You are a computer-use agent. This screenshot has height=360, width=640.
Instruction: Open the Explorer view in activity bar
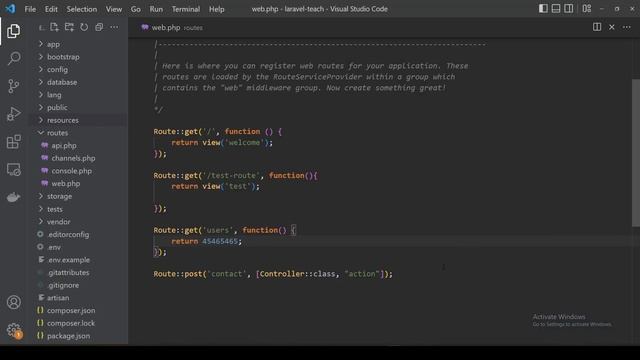[13, 31]
